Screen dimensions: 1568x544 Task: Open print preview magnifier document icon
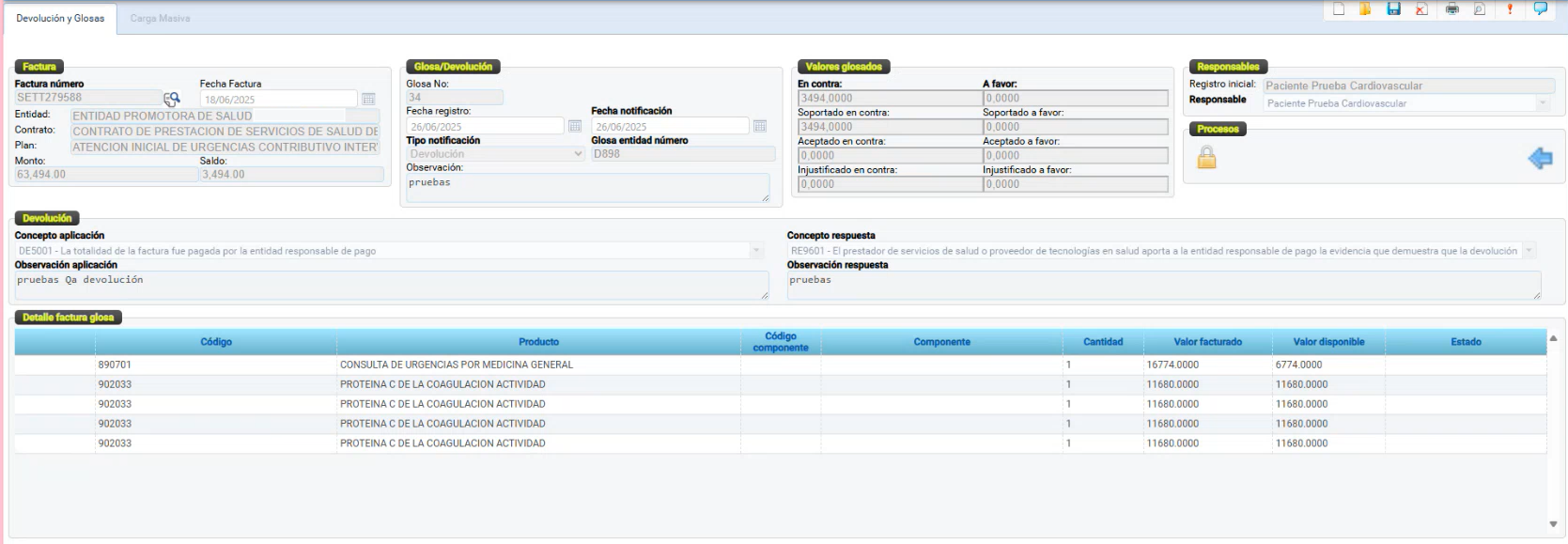[1480, 9]
